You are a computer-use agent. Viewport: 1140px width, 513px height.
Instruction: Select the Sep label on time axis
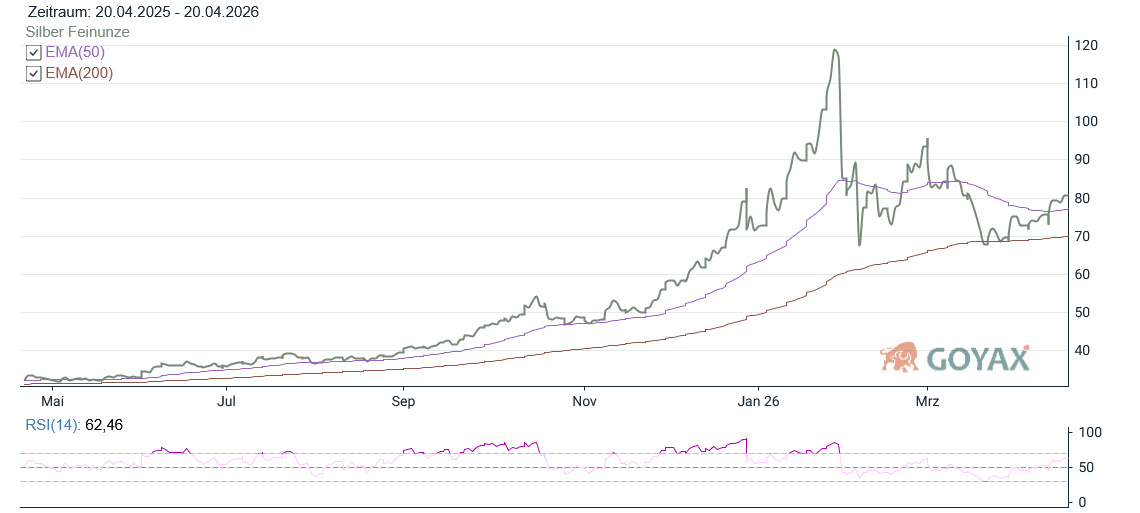pyautogui.click(x=403, y=401)
